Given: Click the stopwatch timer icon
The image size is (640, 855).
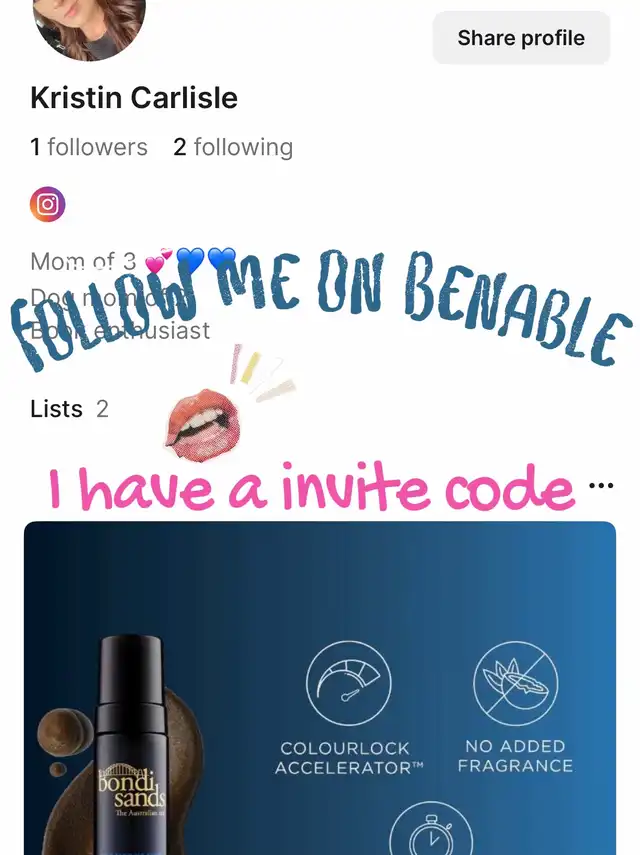Looking at the screenshot, I should (431, 829).
